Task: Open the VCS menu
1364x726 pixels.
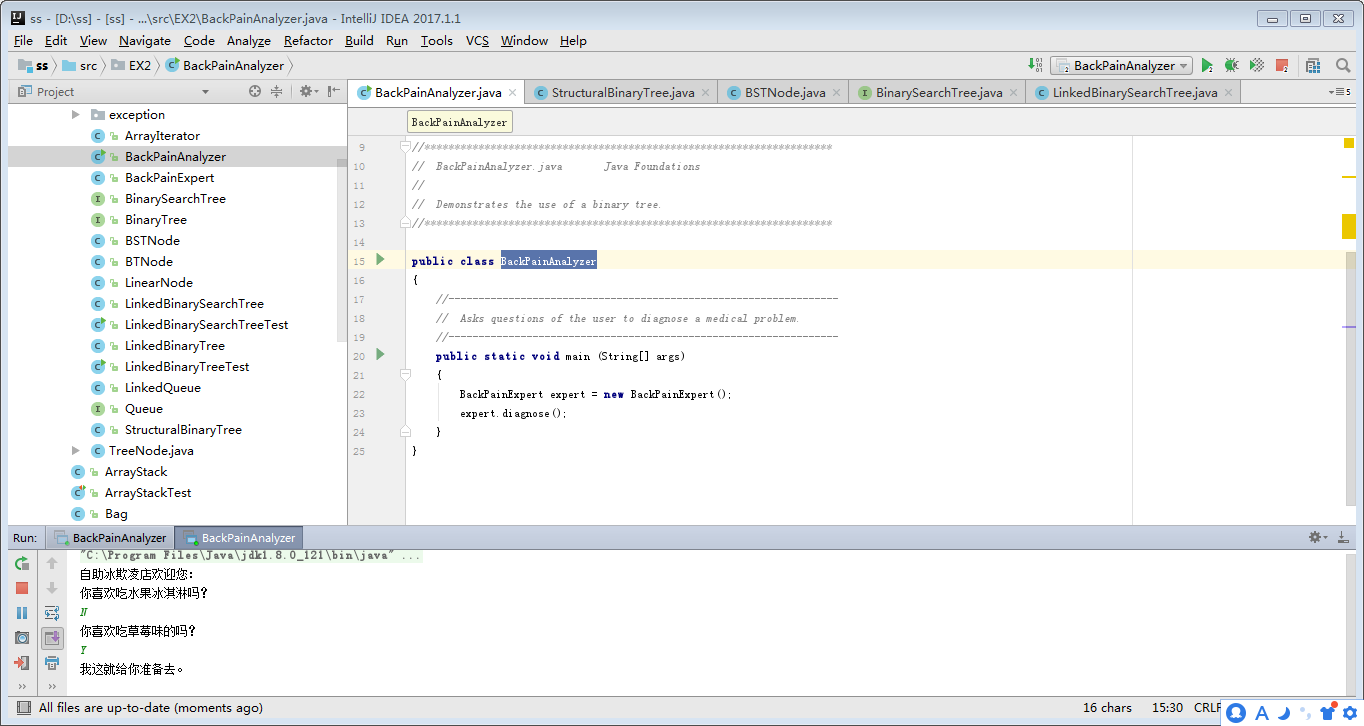Action: click(477, 41)
